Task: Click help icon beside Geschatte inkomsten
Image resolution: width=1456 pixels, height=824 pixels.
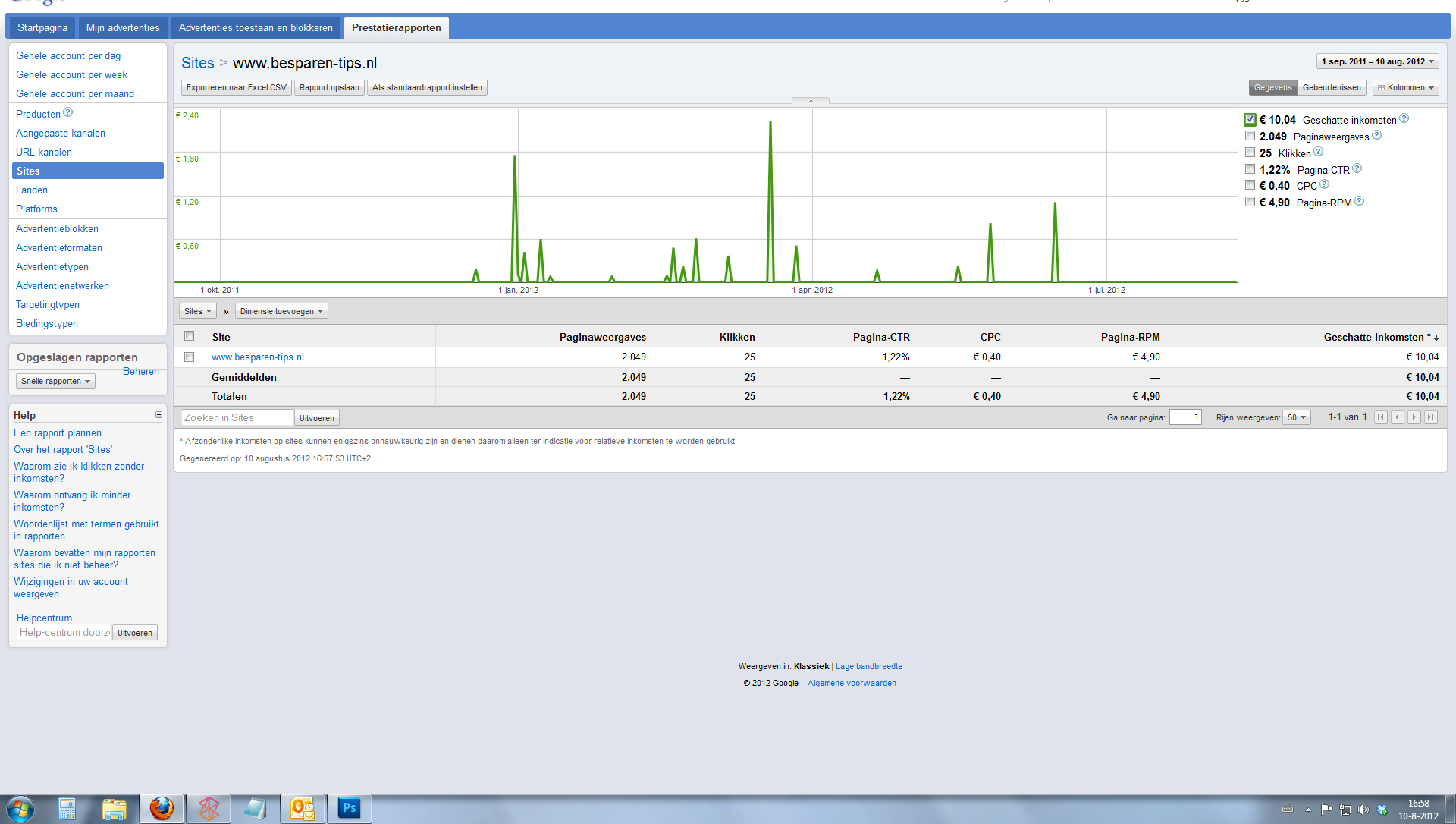Action: [1404, 118]
